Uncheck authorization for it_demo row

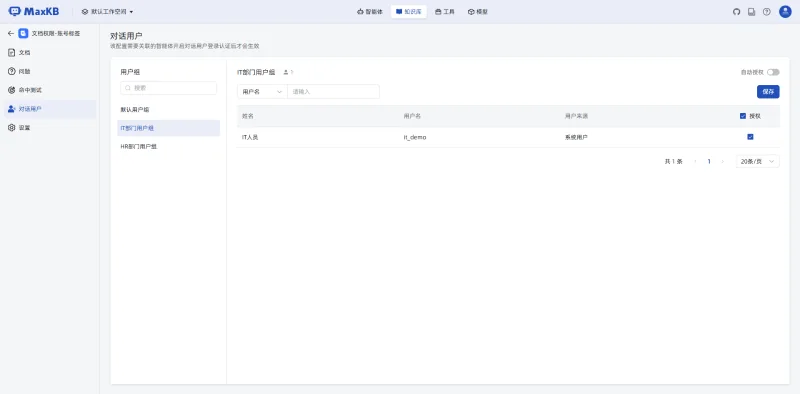pyautogui.click(x=750, y=137)
